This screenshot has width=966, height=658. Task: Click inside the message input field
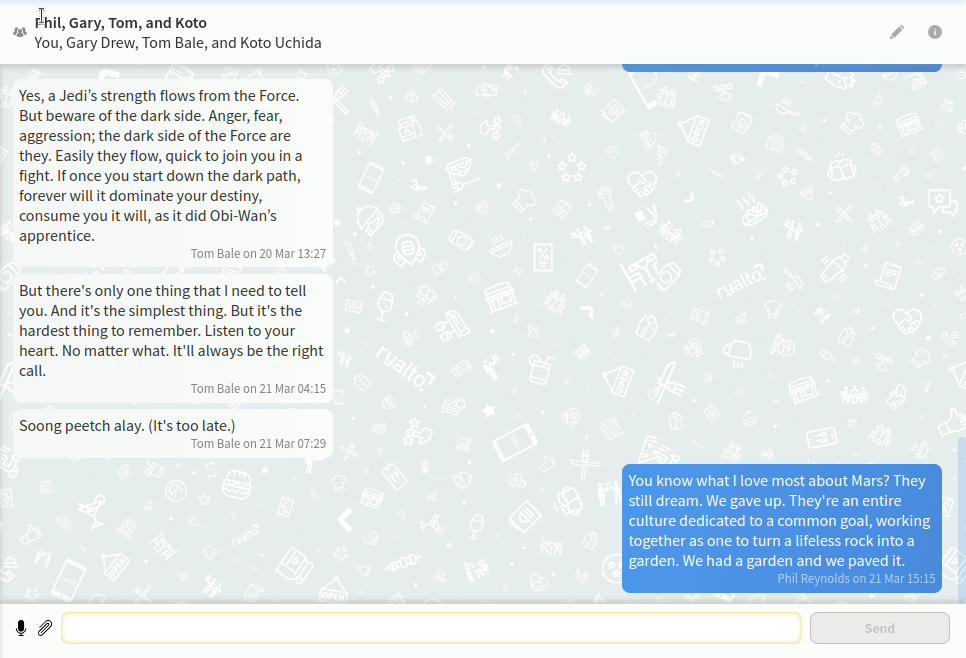[x=430, y=627]
